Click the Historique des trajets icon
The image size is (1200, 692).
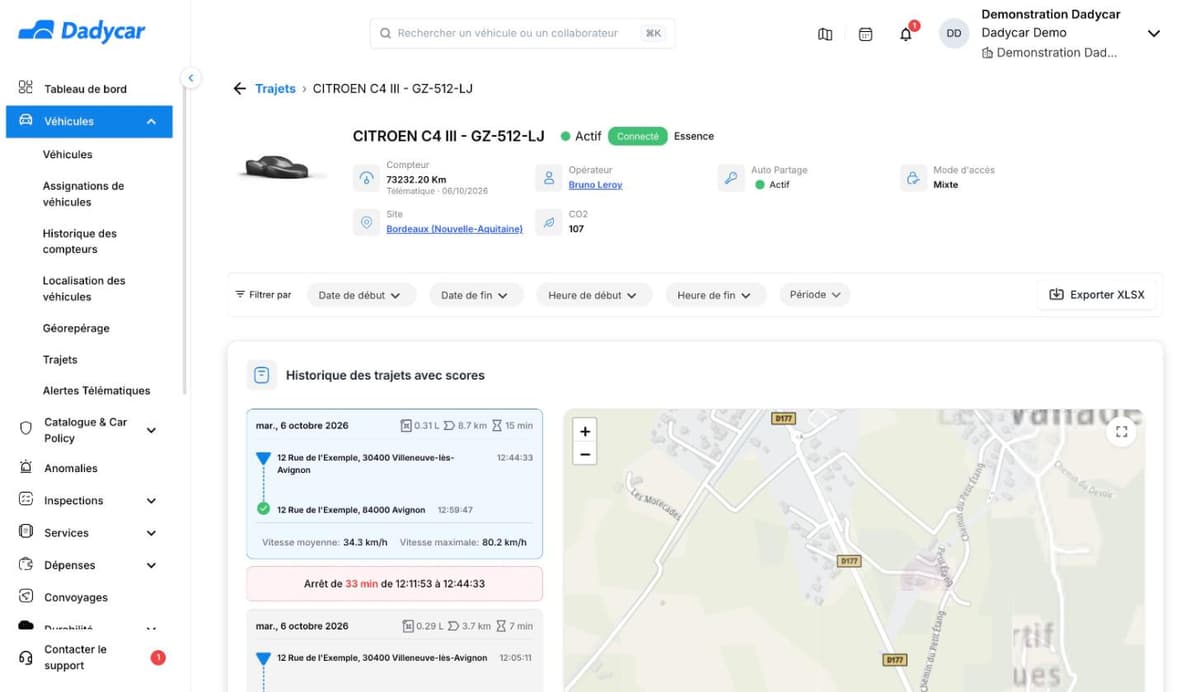point(261,375)
